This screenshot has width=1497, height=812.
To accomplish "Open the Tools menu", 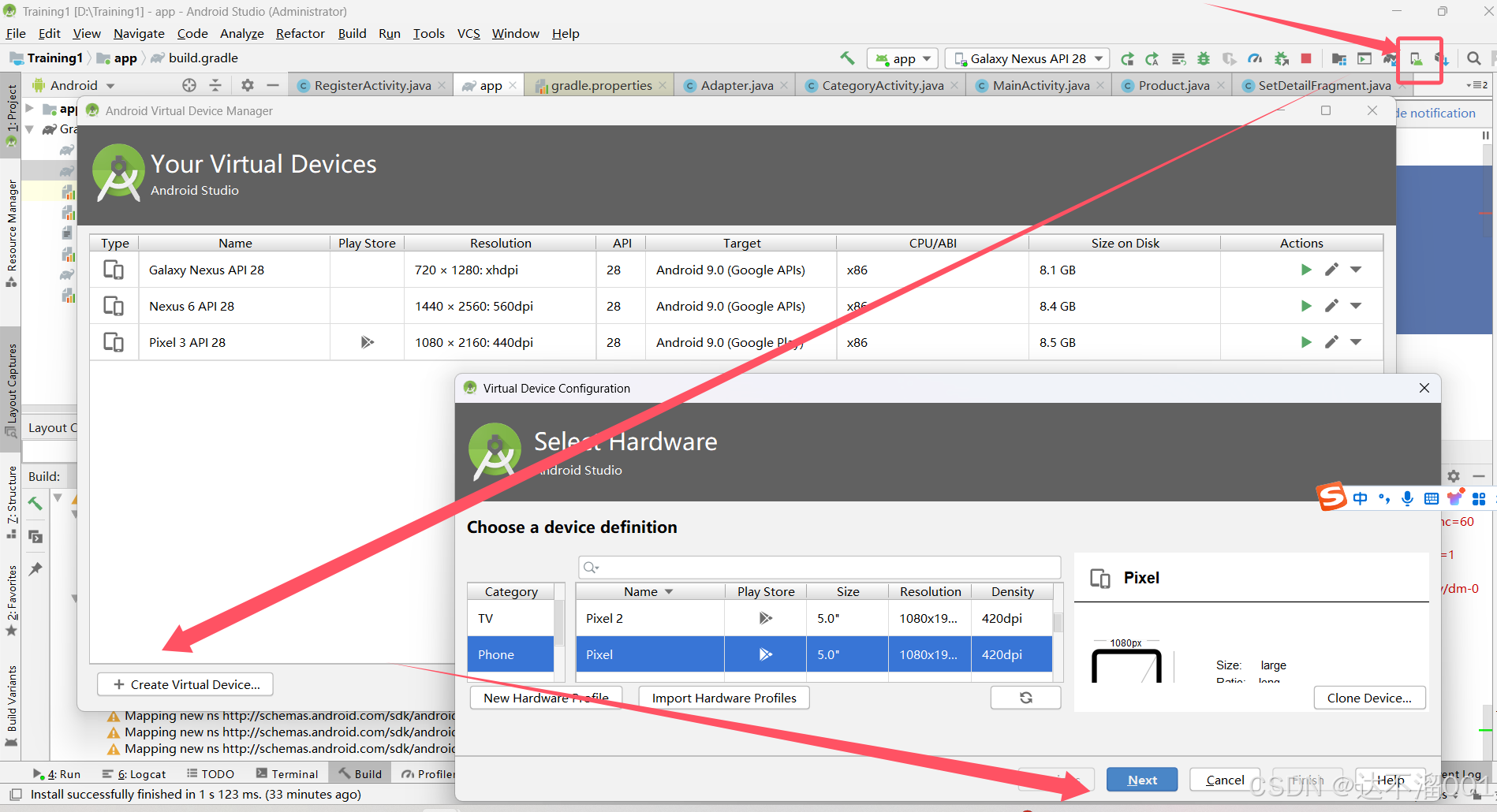I will (x=428, y=33).
